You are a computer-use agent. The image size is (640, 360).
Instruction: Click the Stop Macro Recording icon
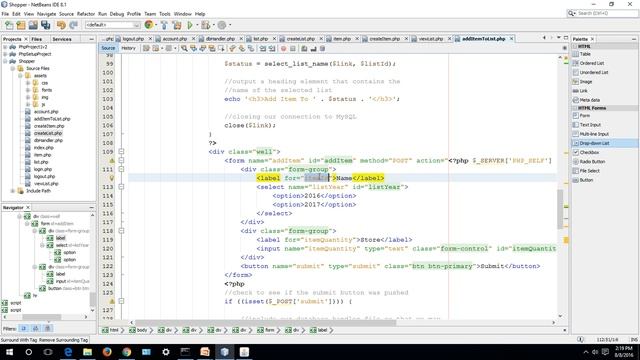pos(293,49)
